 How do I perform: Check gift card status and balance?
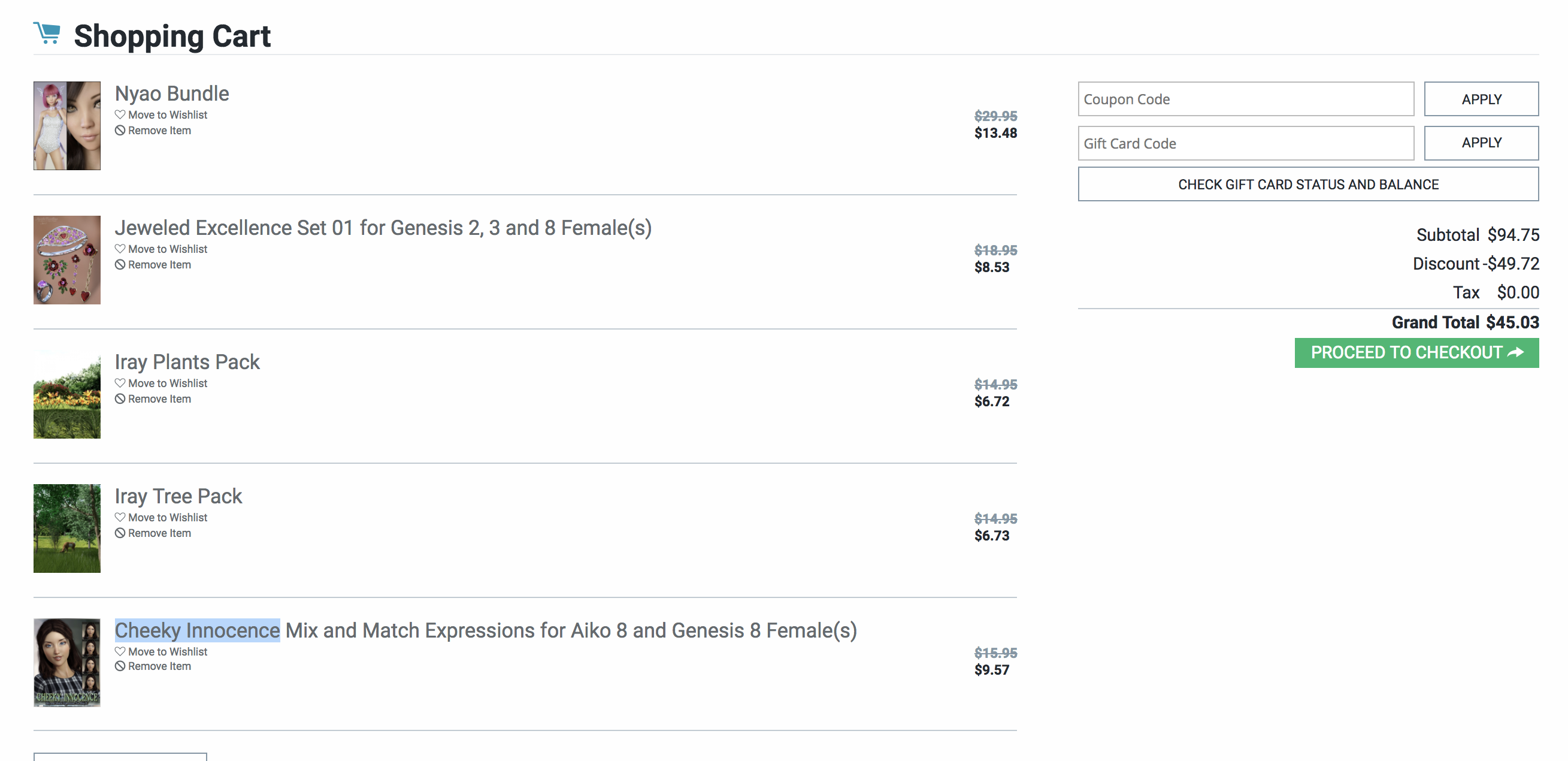1308,185
